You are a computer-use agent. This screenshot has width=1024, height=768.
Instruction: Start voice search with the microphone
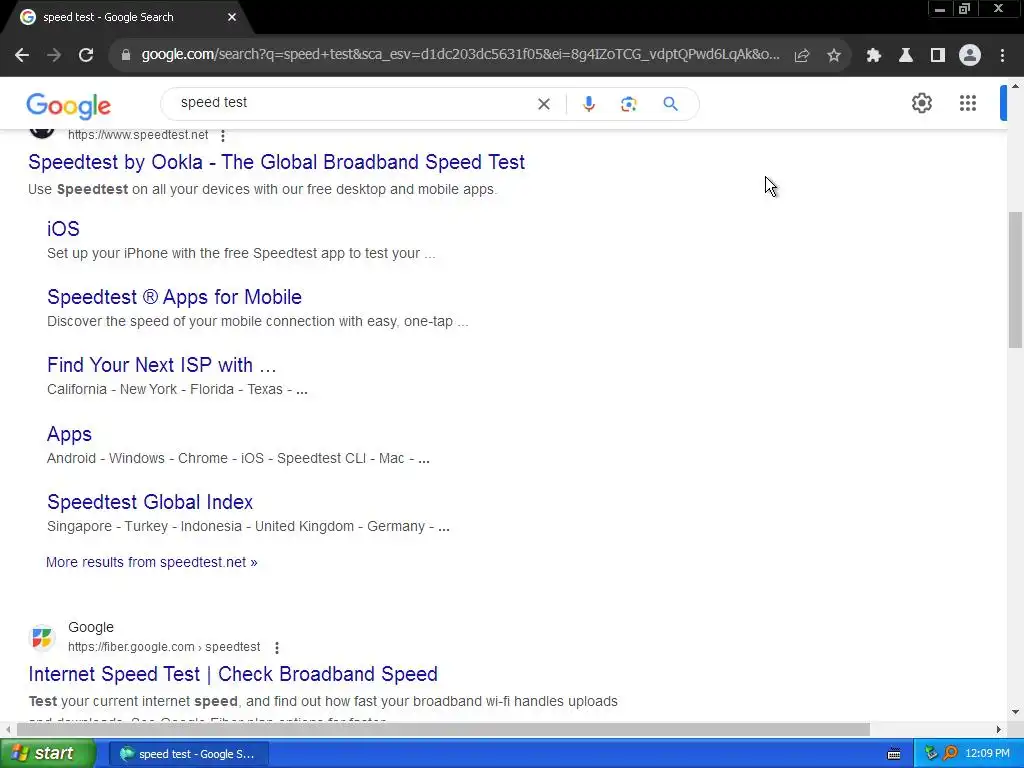point(588,104)
